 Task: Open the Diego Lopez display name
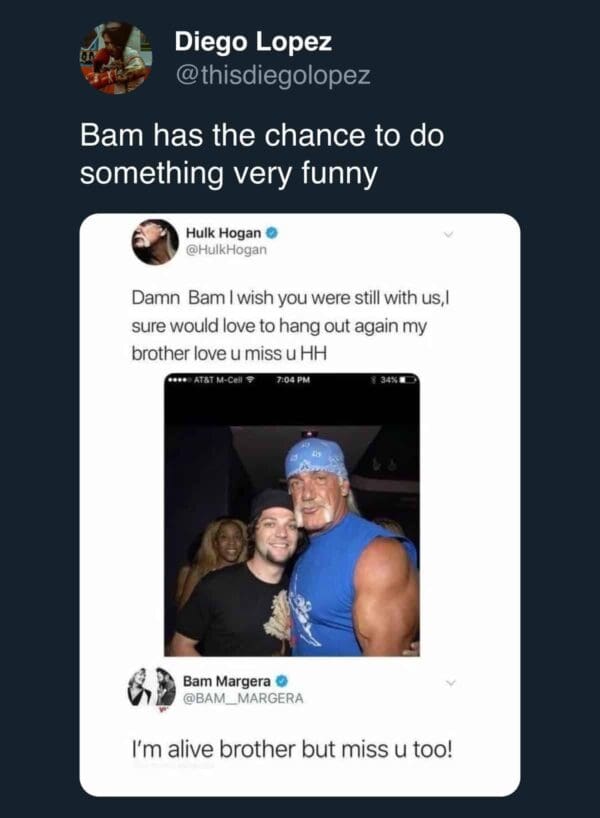coord(253,42)
